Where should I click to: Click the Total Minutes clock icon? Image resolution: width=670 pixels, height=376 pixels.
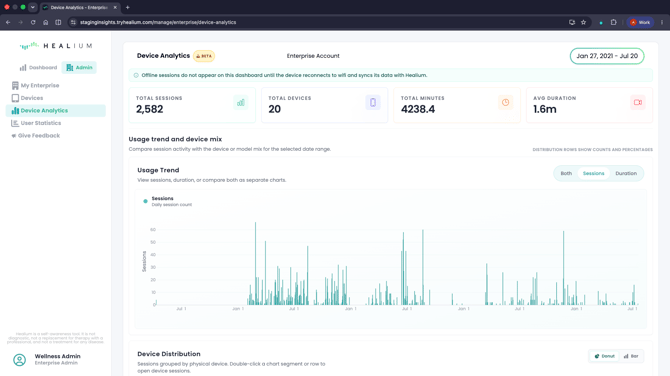pyautogui.click(x=505, y=103)
